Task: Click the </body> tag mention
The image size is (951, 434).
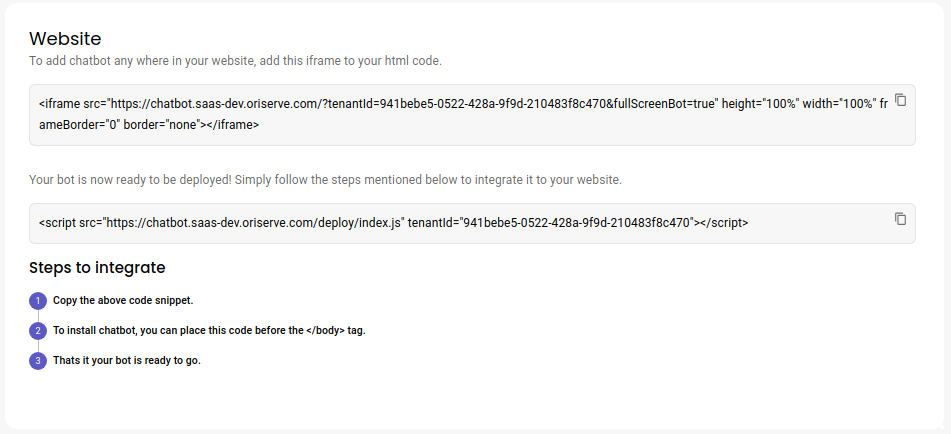Action: (x=326, y=331)
